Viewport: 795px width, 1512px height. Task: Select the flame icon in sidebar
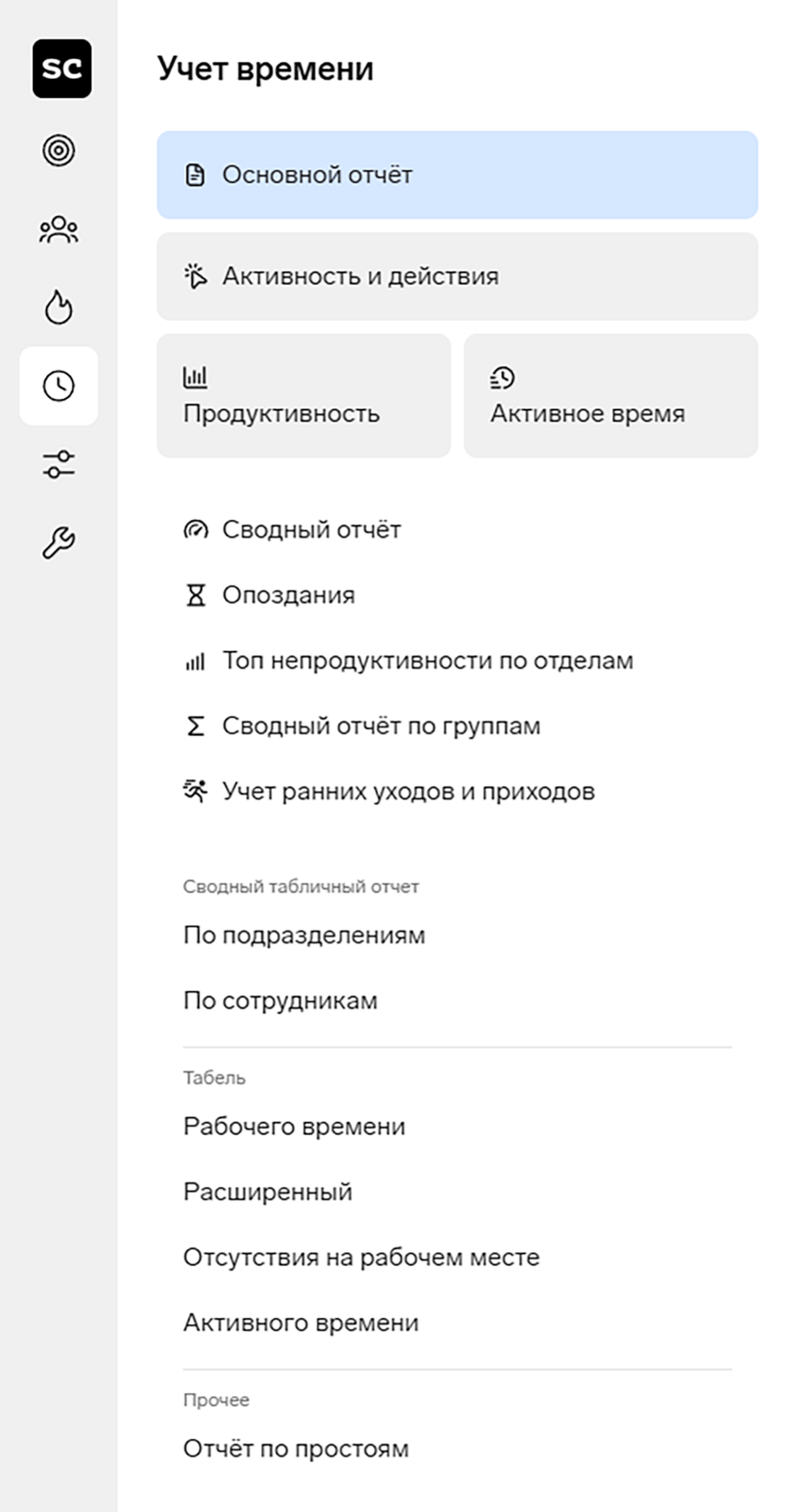(59, 307)
